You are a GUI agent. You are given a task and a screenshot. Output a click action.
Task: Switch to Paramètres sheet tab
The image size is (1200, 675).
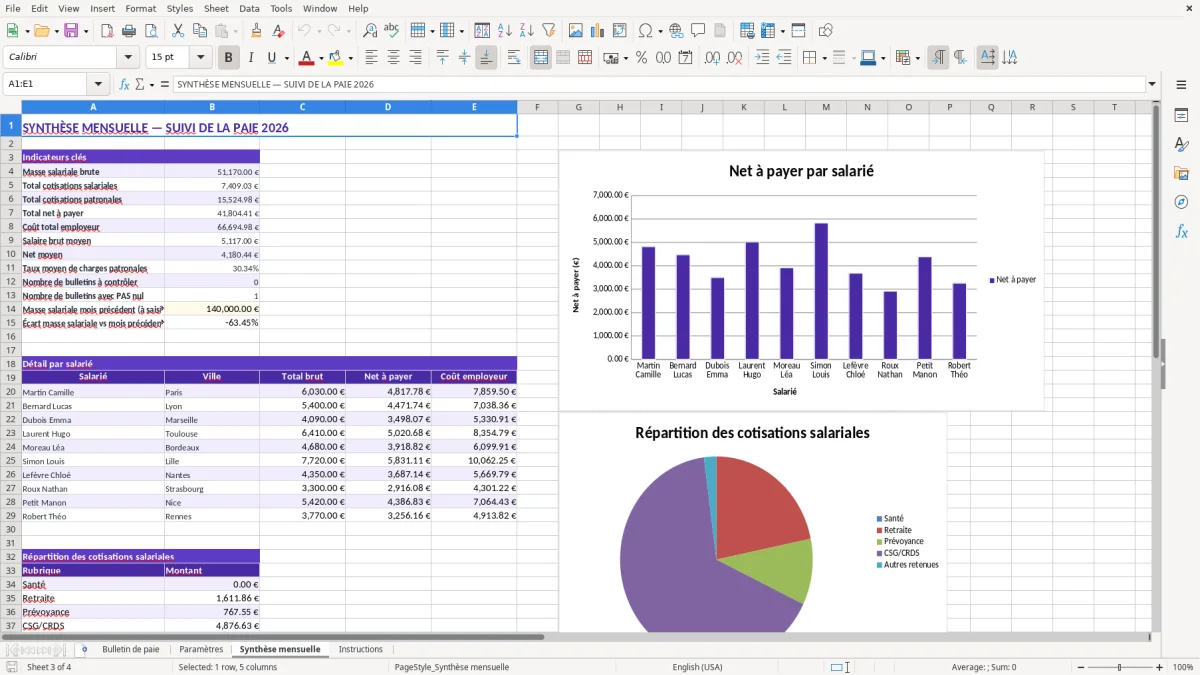click(x=201, y=649)
